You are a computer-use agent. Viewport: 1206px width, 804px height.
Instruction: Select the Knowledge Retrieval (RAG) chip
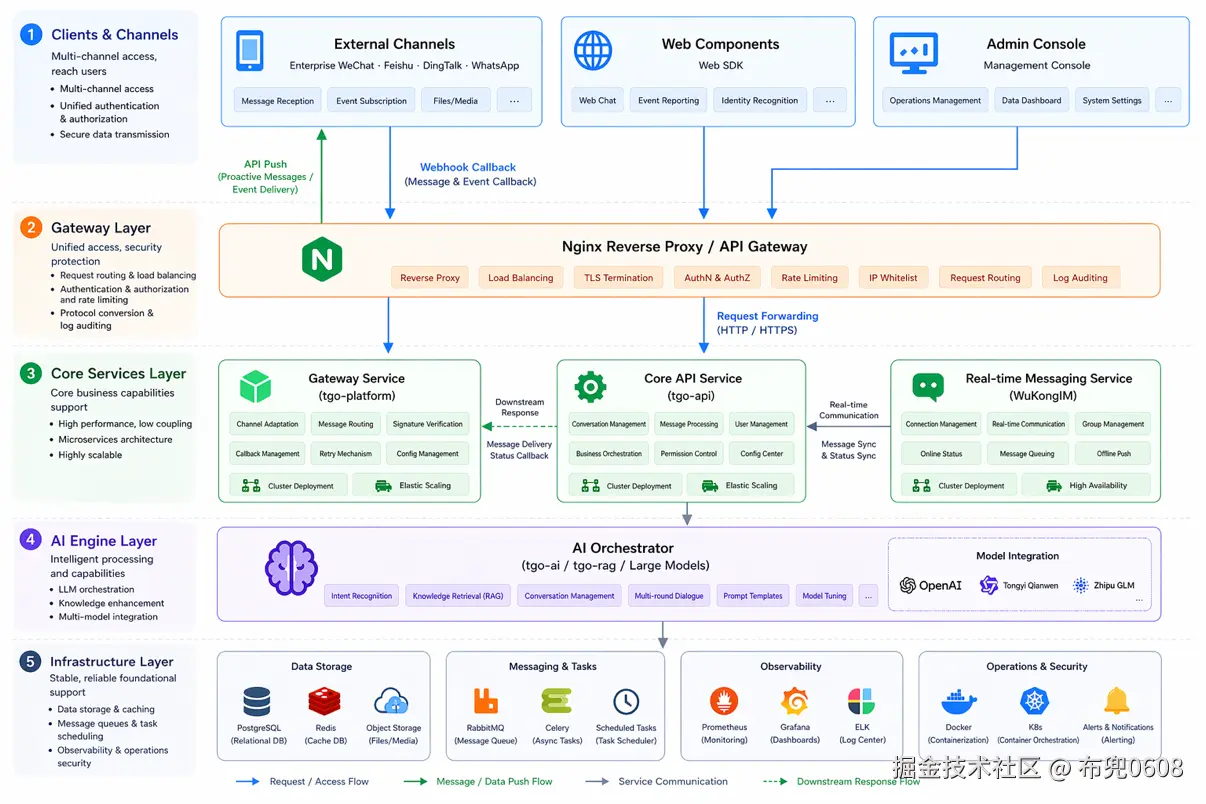(458, 596)
